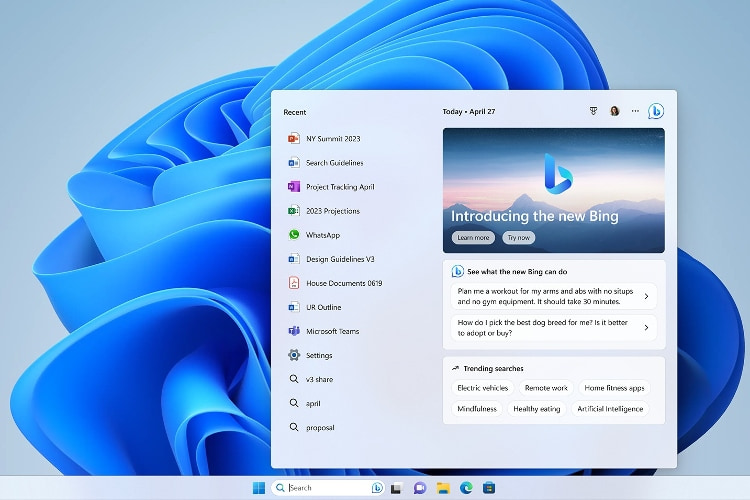Click Bing icon in taskbar search box
Image resolution: width=750 pixels, height=500 pixels.
point(377,488)
